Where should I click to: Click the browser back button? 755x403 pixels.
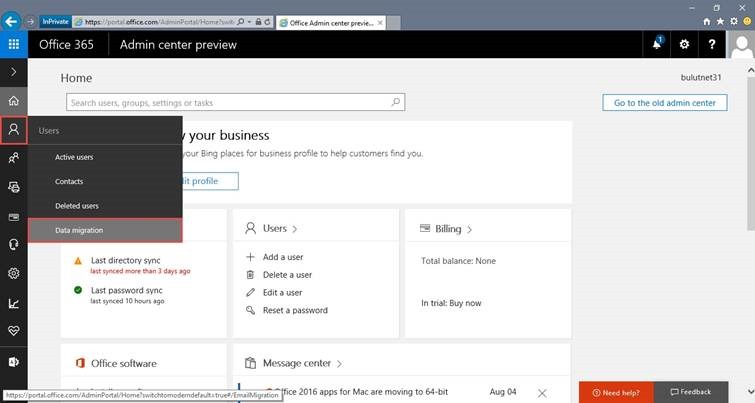[x=11, y=22]
